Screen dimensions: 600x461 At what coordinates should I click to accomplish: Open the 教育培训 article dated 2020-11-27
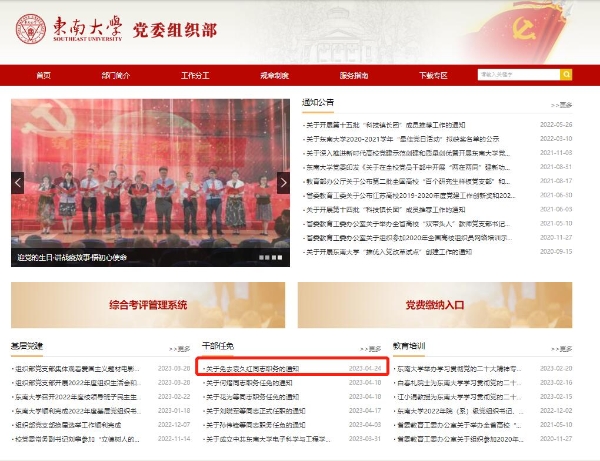[x=460, y=439]
